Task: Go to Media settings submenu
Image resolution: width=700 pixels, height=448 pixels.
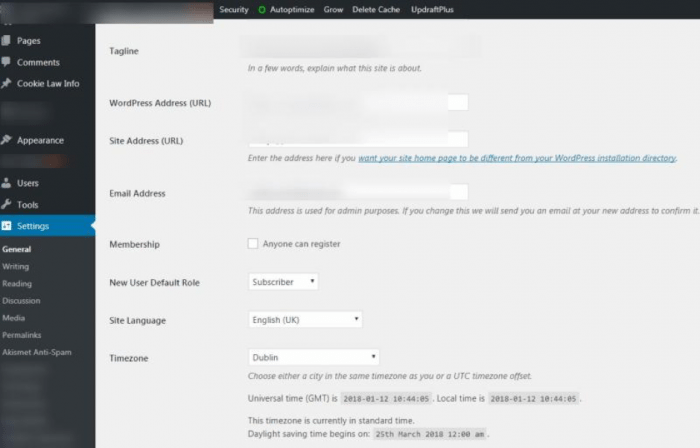Action: (x=13, y=318)
